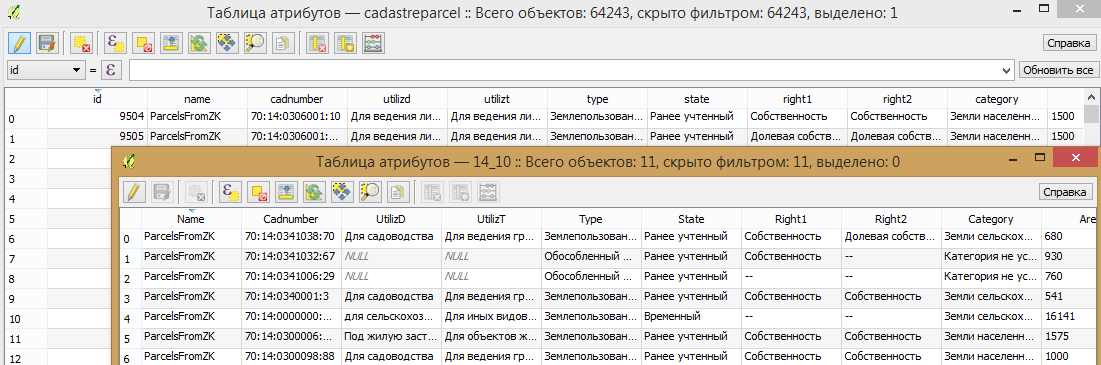Image resolution: width=1101 pixels, height=365 pixels.
Task: Open expression builder next to id field
Action: coord(112,70)
